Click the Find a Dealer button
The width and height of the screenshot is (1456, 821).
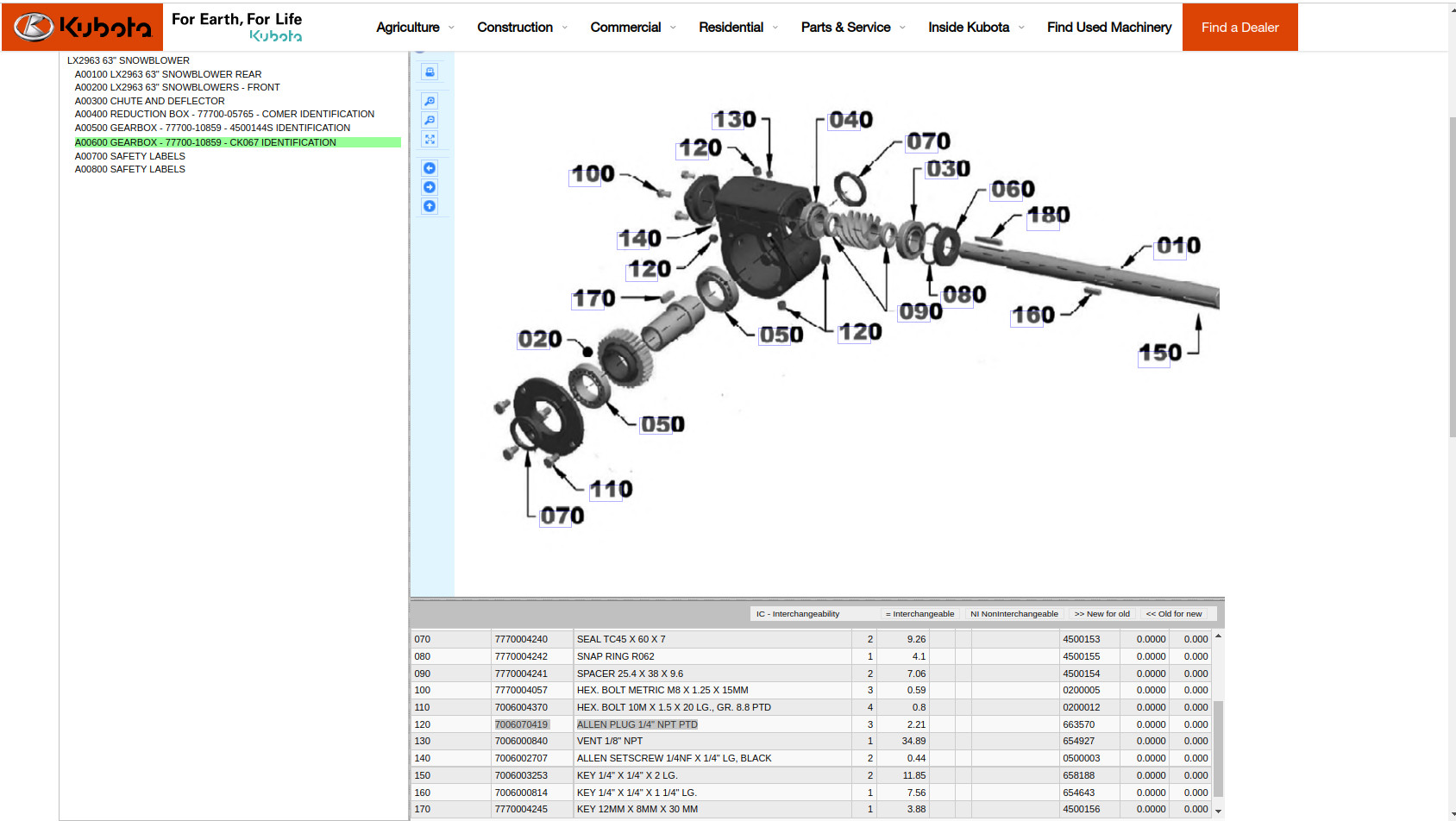(1239, 27)
